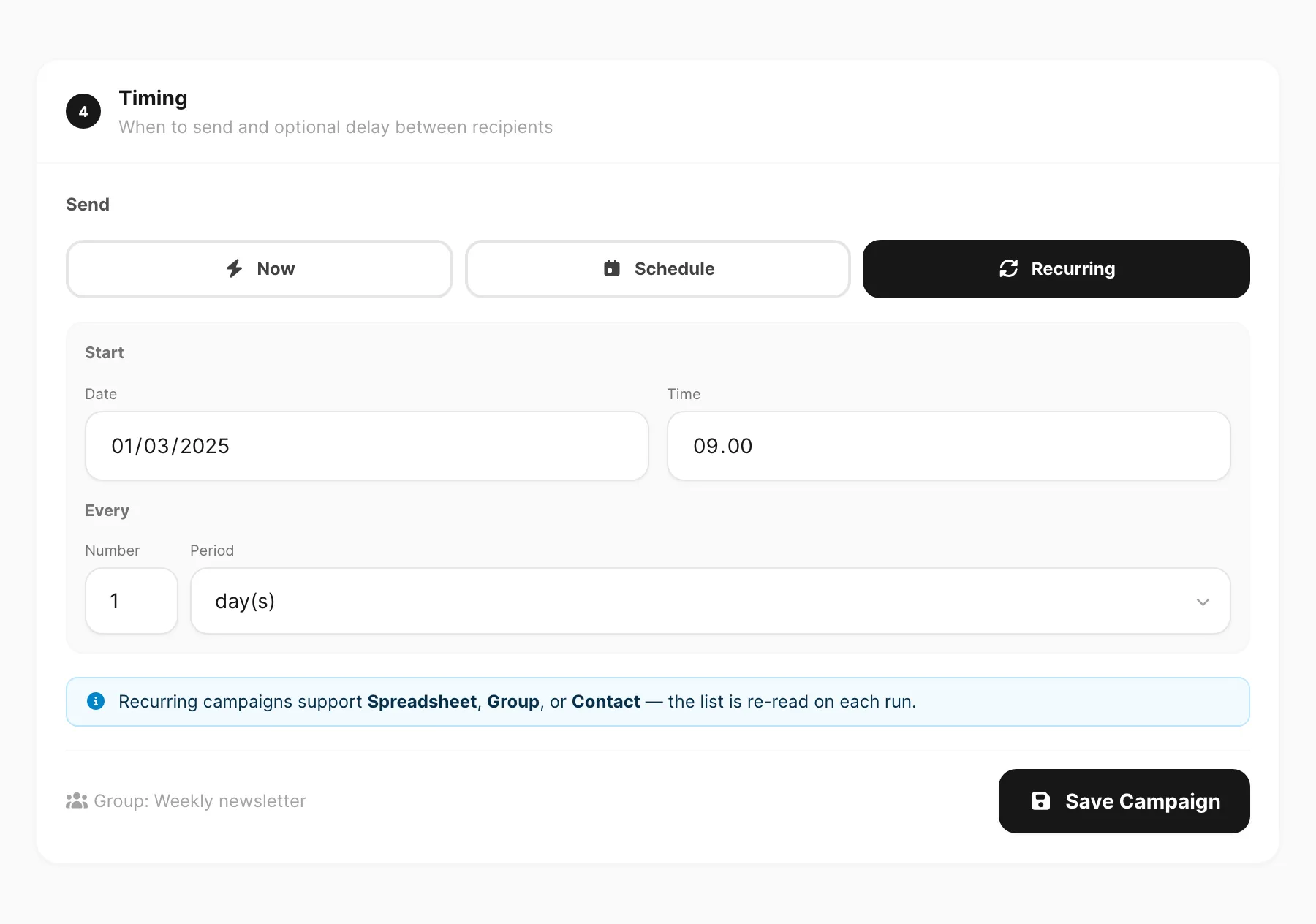Focus the Every Number input

[132, 601]
